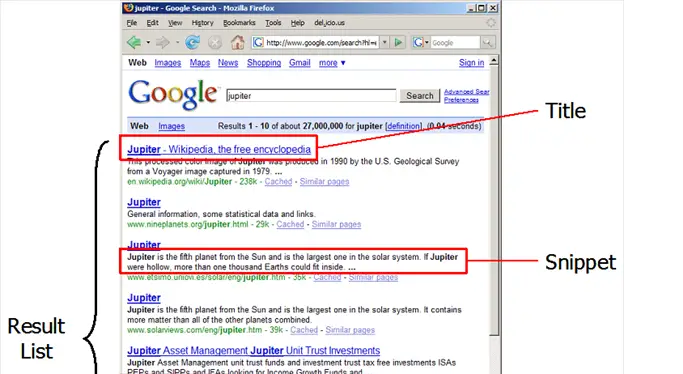The height and width of the screenshot is (374, 683).
Task: Open the solarviews.com Jupiter result title
Action: click(x=144, y=298)
